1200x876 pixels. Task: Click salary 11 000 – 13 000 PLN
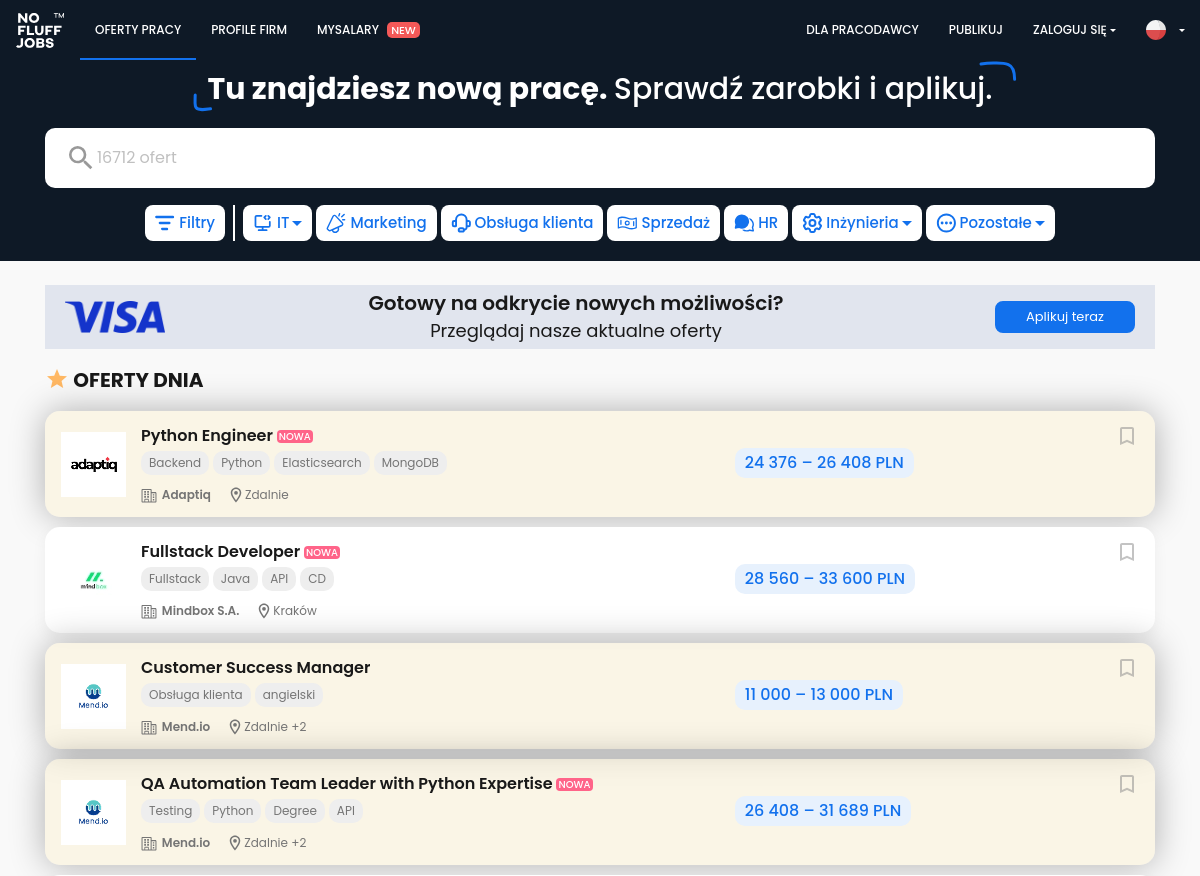[x=819, y=695]
